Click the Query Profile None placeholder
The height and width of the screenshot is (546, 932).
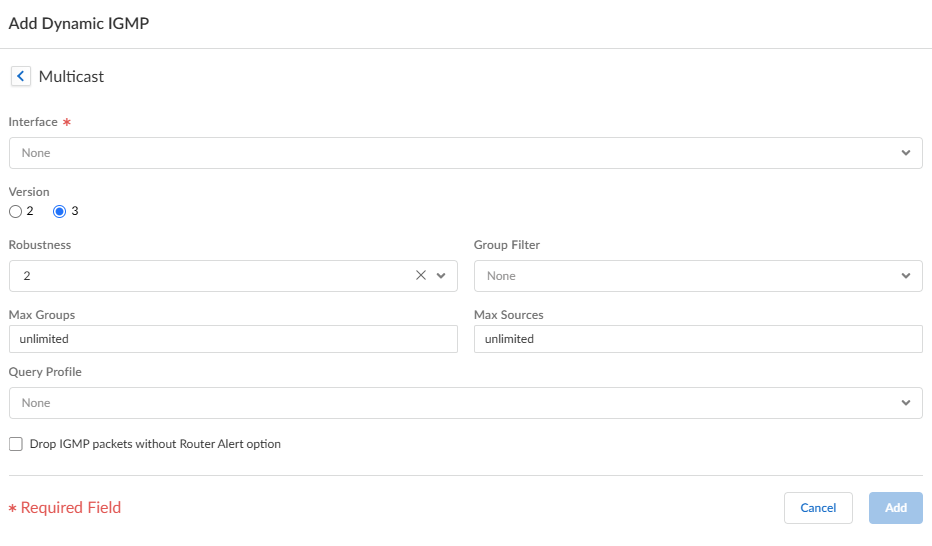point(37,403)
